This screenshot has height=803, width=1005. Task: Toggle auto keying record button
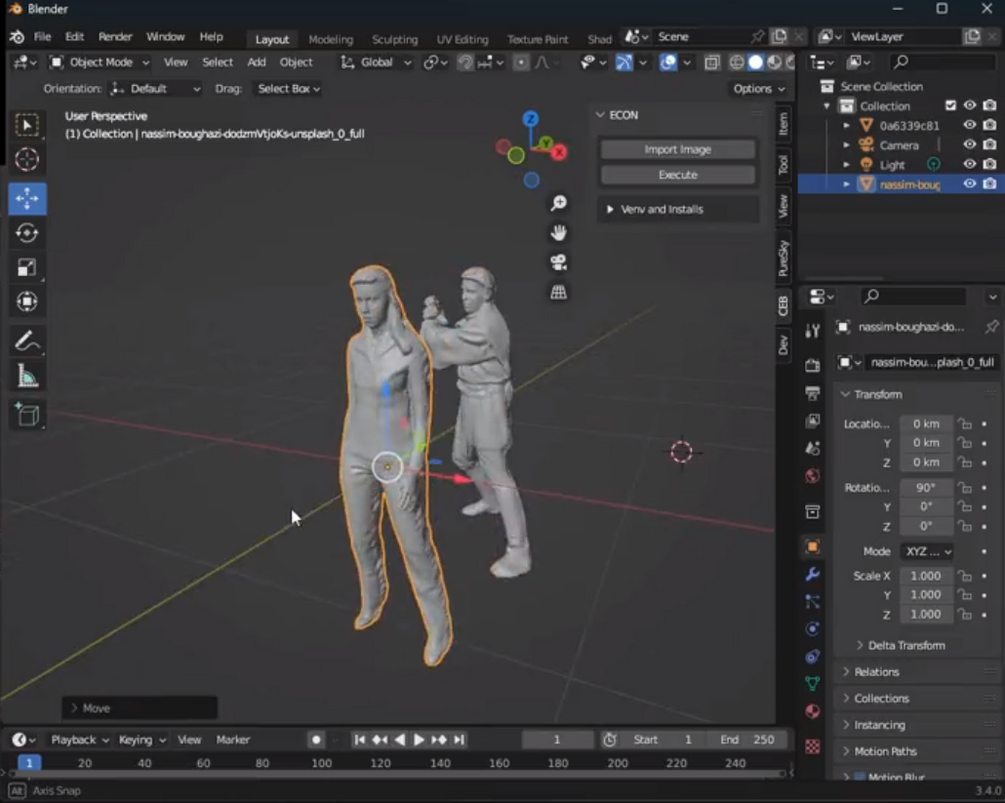[316, 740]
